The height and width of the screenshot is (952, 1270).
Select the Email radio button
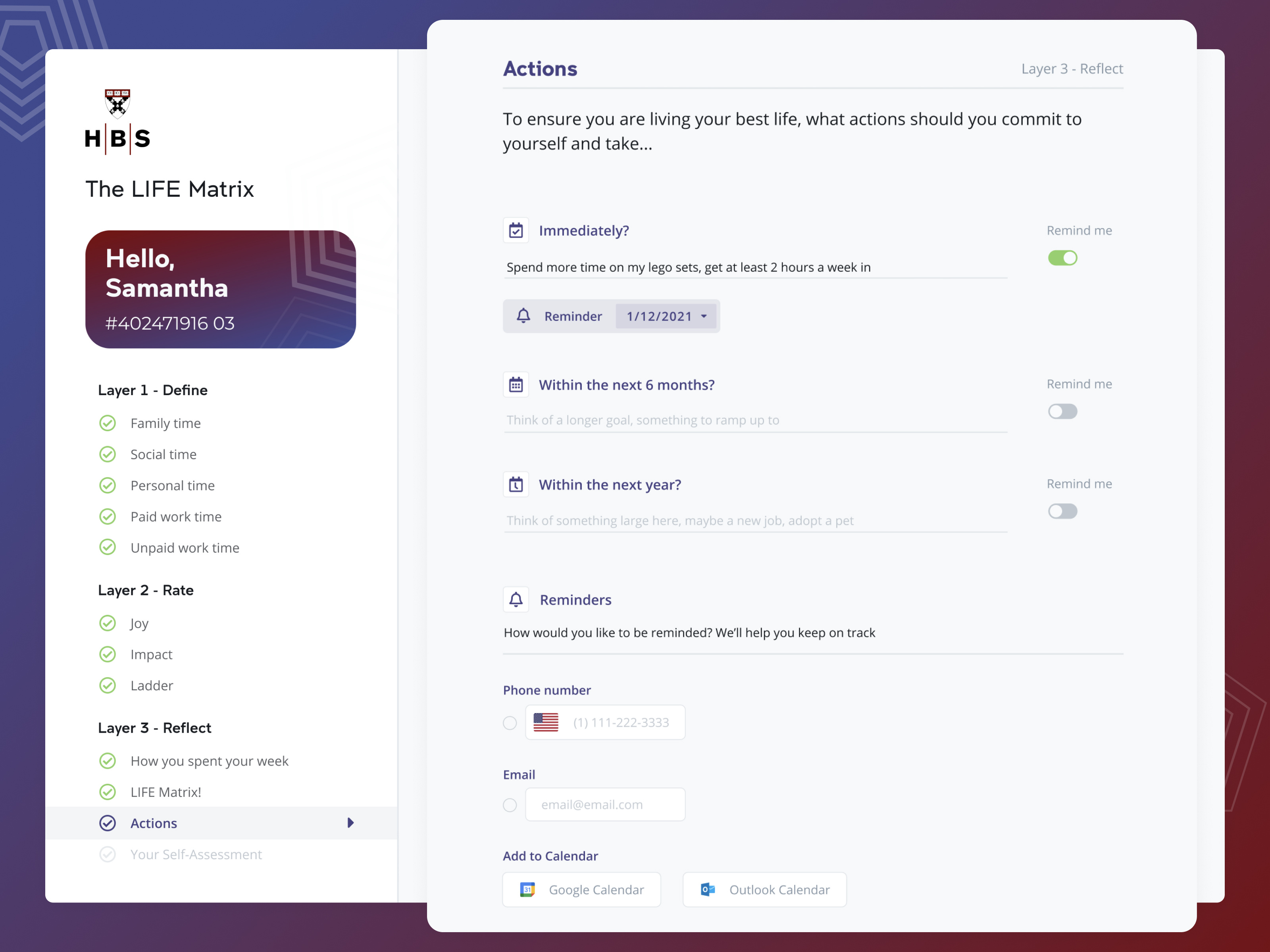point(510,805)
